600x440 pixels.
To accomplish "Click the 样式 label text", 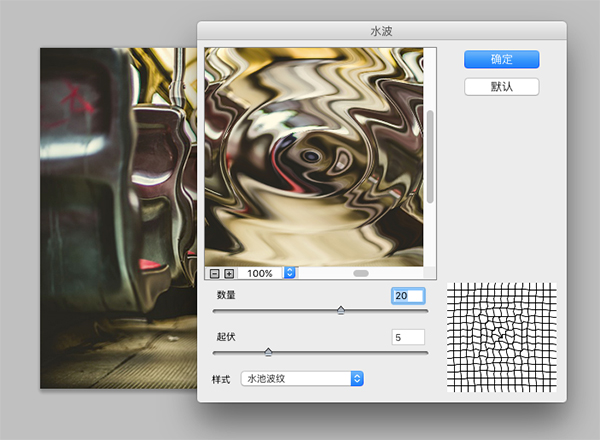I will pyautogui.click(x=222, y=379).
